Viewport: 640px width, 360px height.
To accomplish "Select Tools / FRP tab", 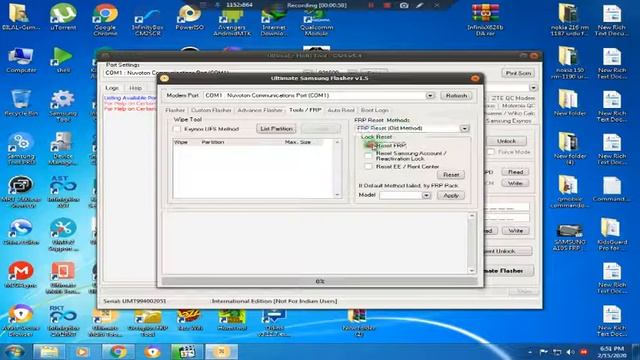I will click(305, 110).
